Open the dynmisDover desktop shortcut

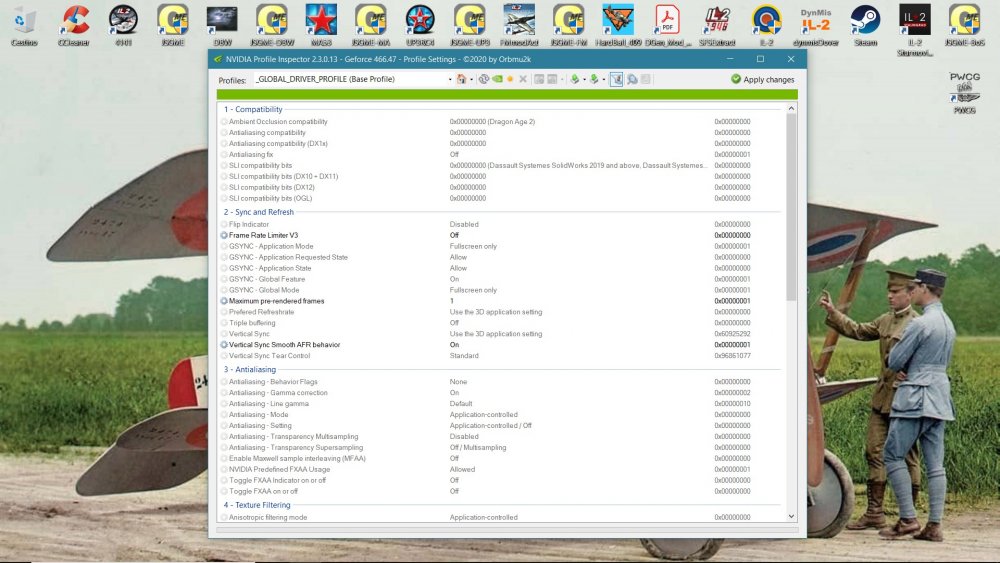coord(816,26)
